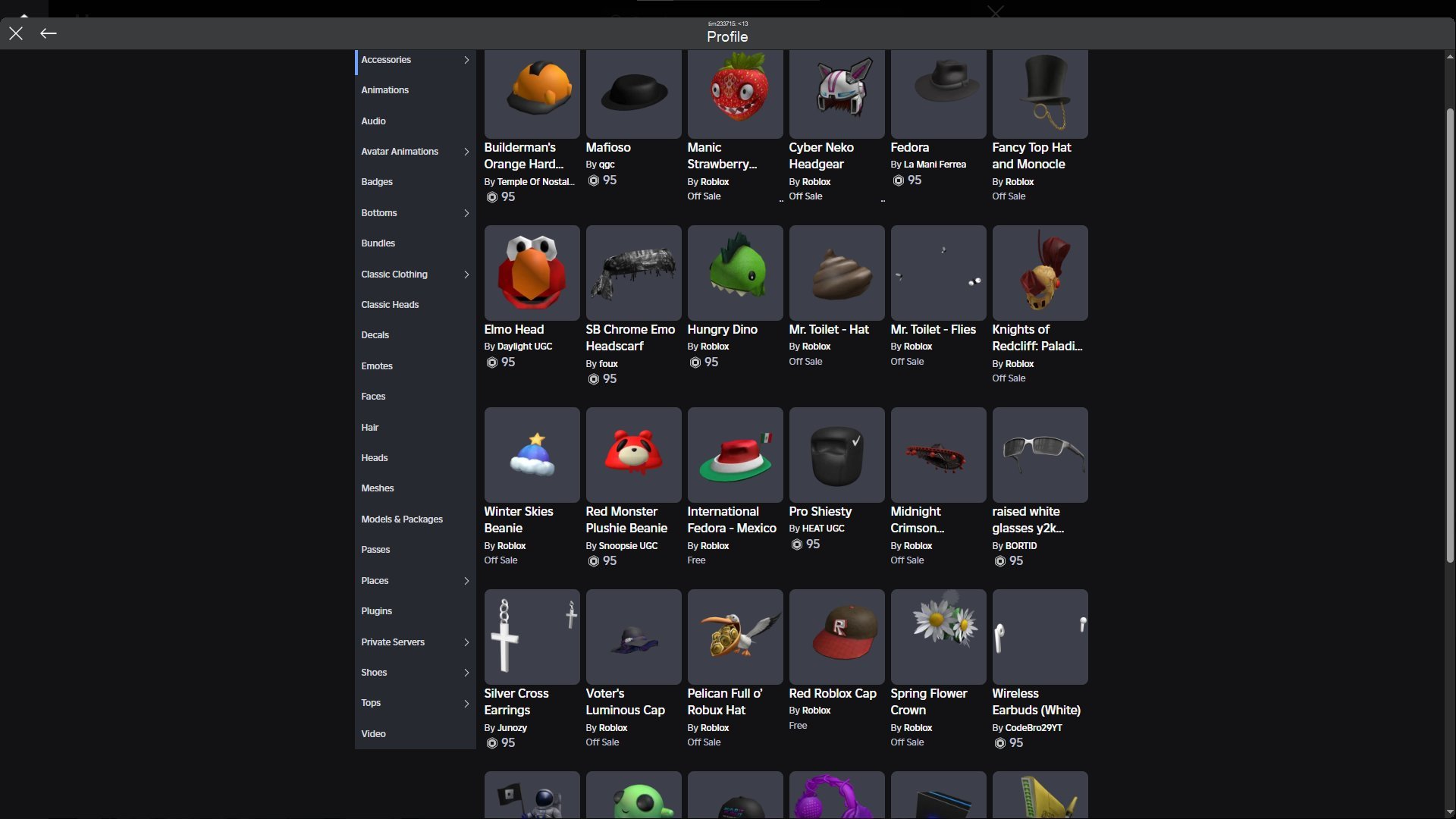Click the Pro Shiesty mask thumbnail
This screenshot has height=819, width=1456.
tap(836, 455)
